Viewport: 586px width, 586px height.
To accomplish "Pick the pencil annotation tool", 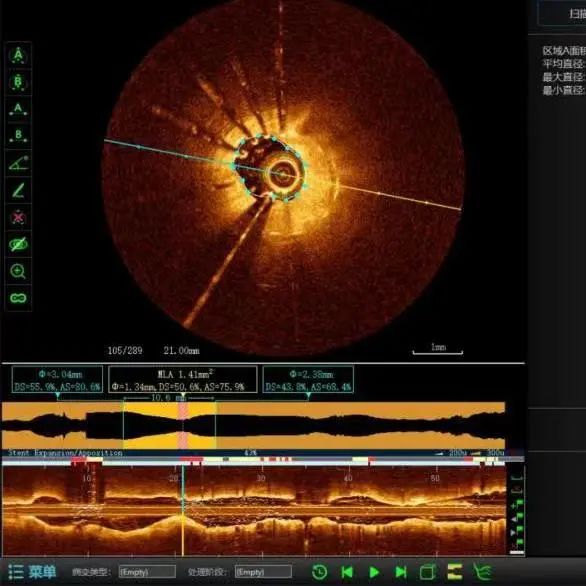I will coord(18,190).
